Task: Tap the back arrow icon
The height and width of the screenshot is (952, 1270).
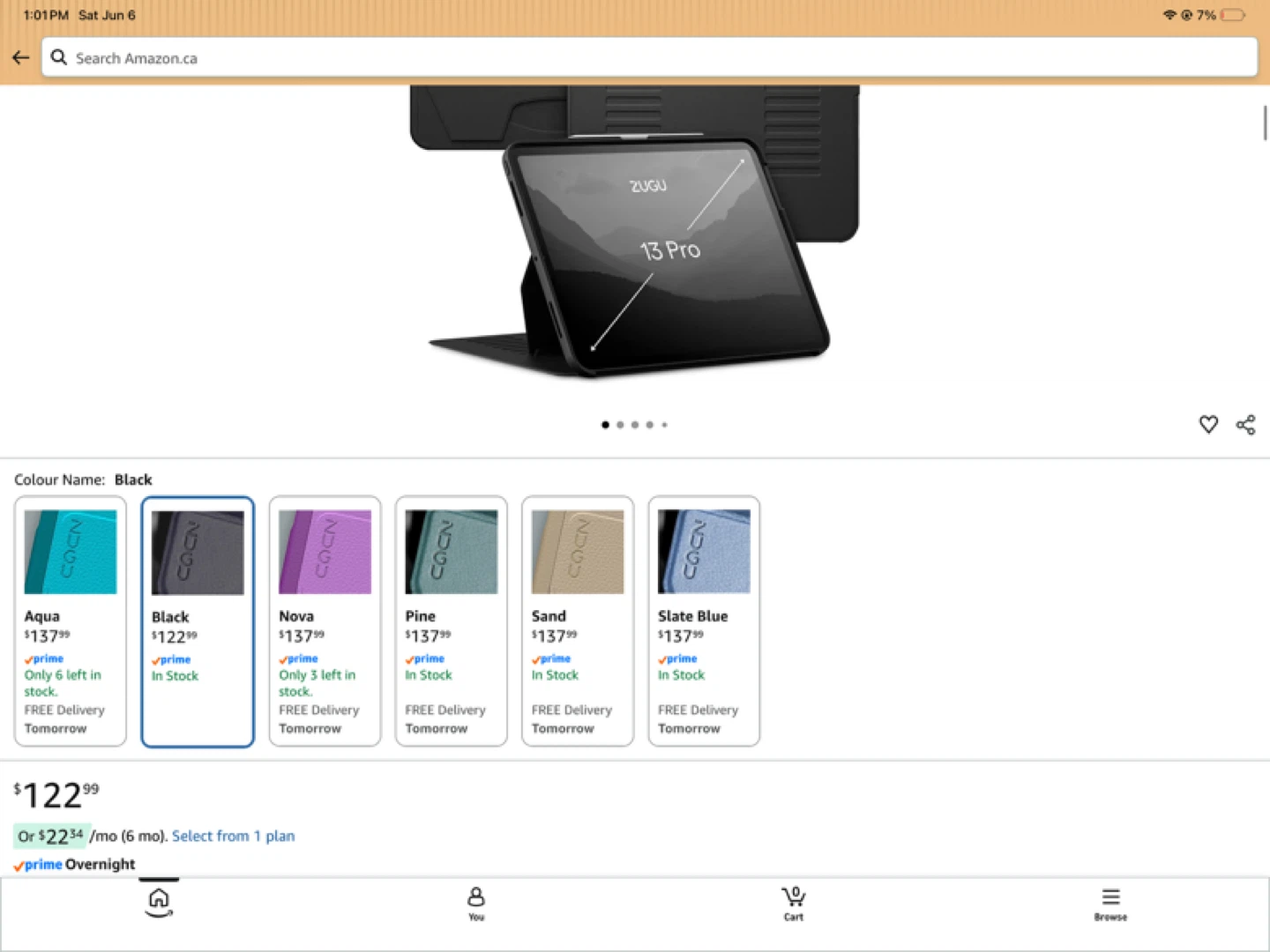Action: [20, 58]
